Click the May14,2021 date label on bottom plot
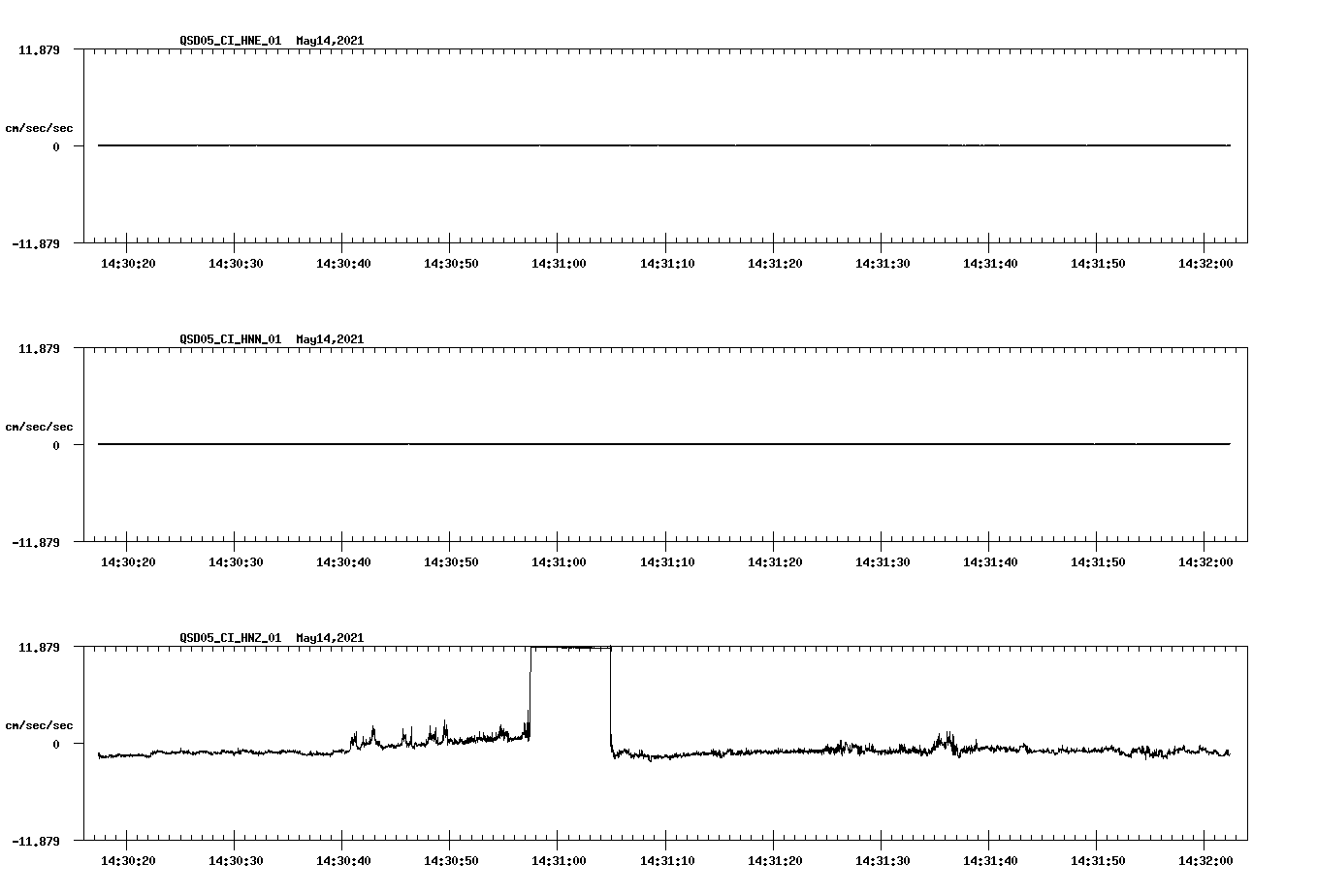The width and height of the screenshot is (1317, 896). pos(328,638)
